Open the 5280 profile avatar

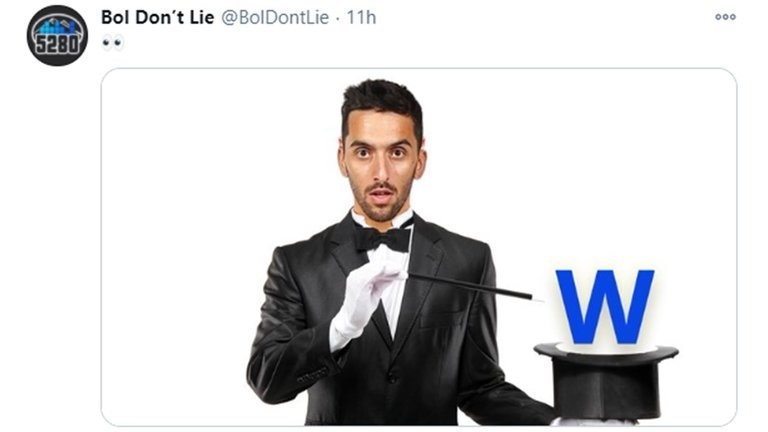(x=57, y=35)
